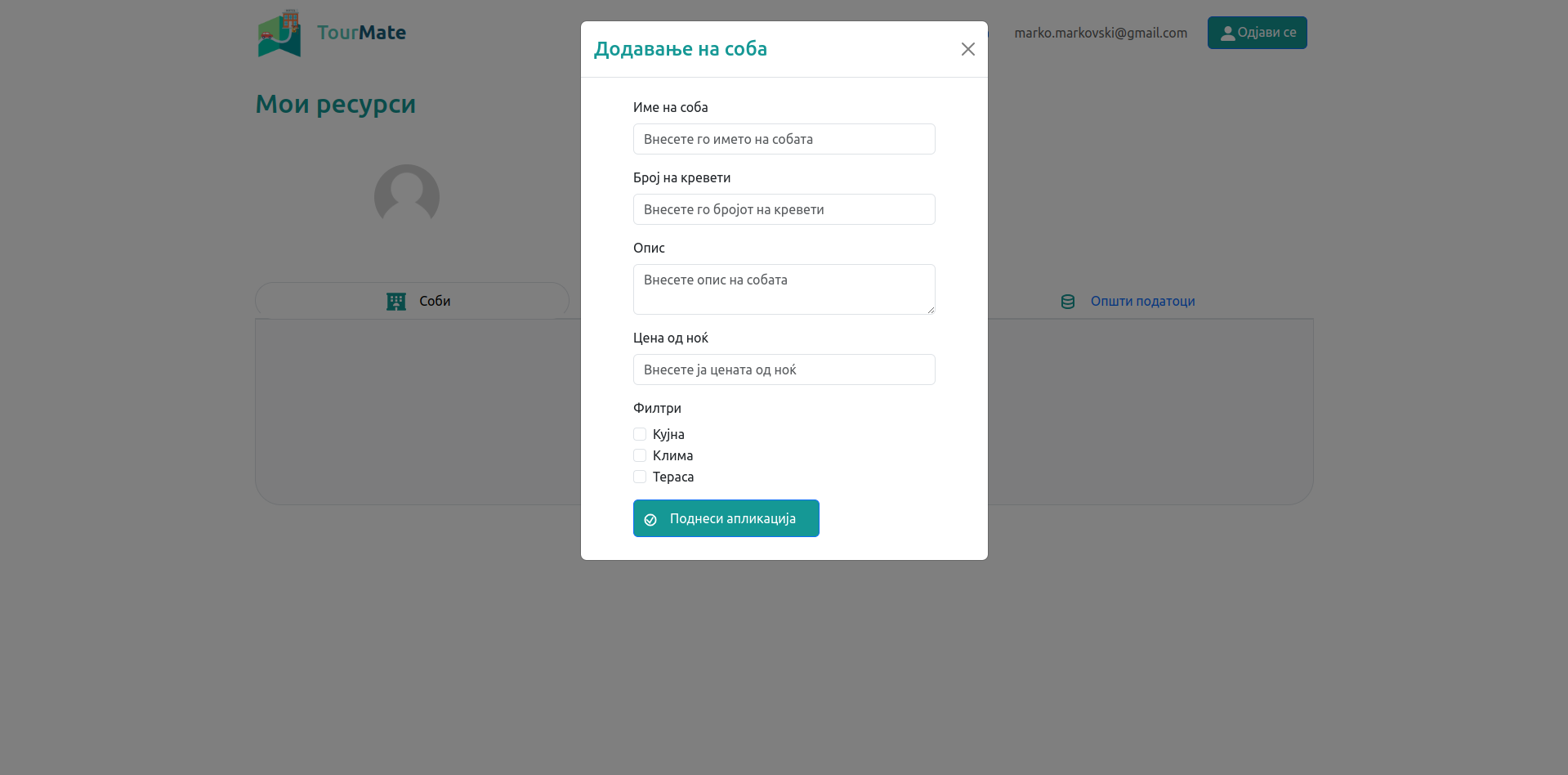Click the marko.markovski@gmail.com account email

(1101, 33)
